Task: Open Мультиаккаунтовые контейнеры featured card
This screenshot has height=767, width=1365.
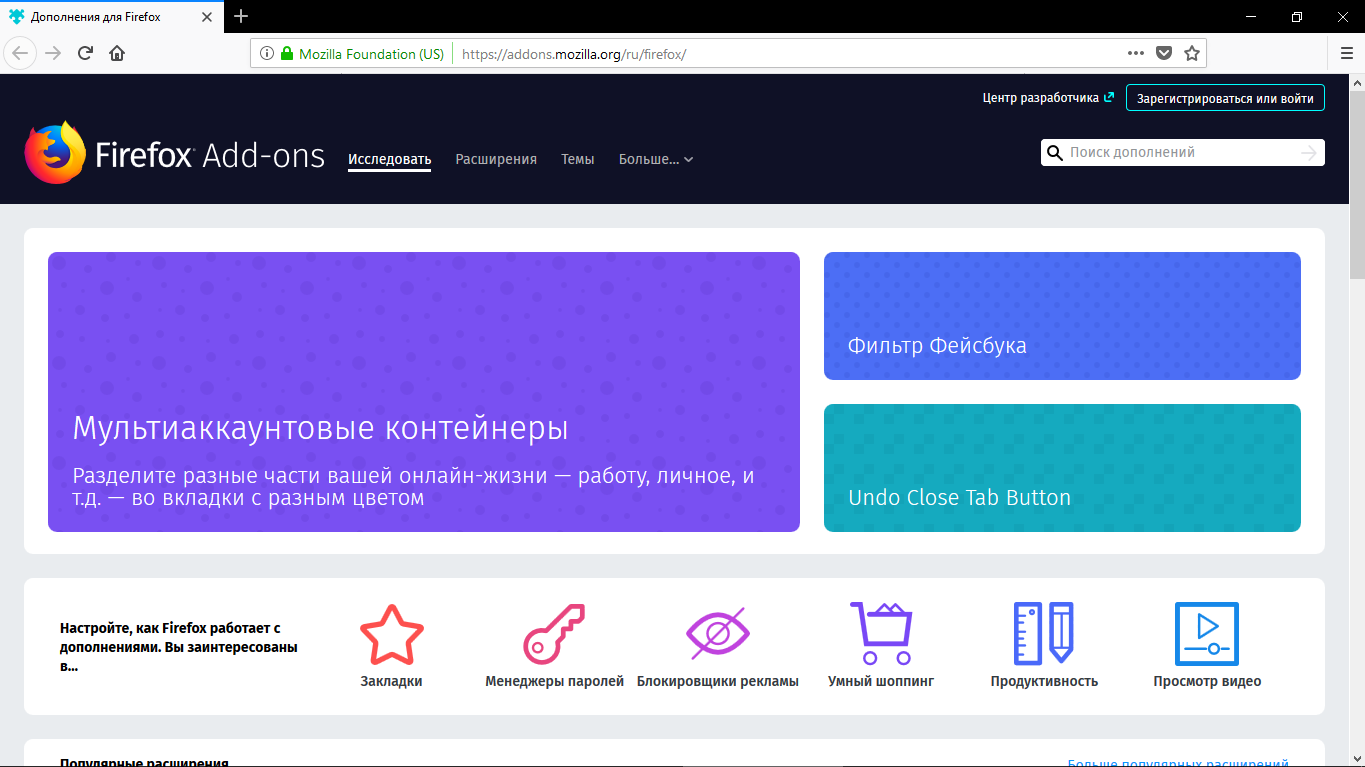Action: point(424,392)
